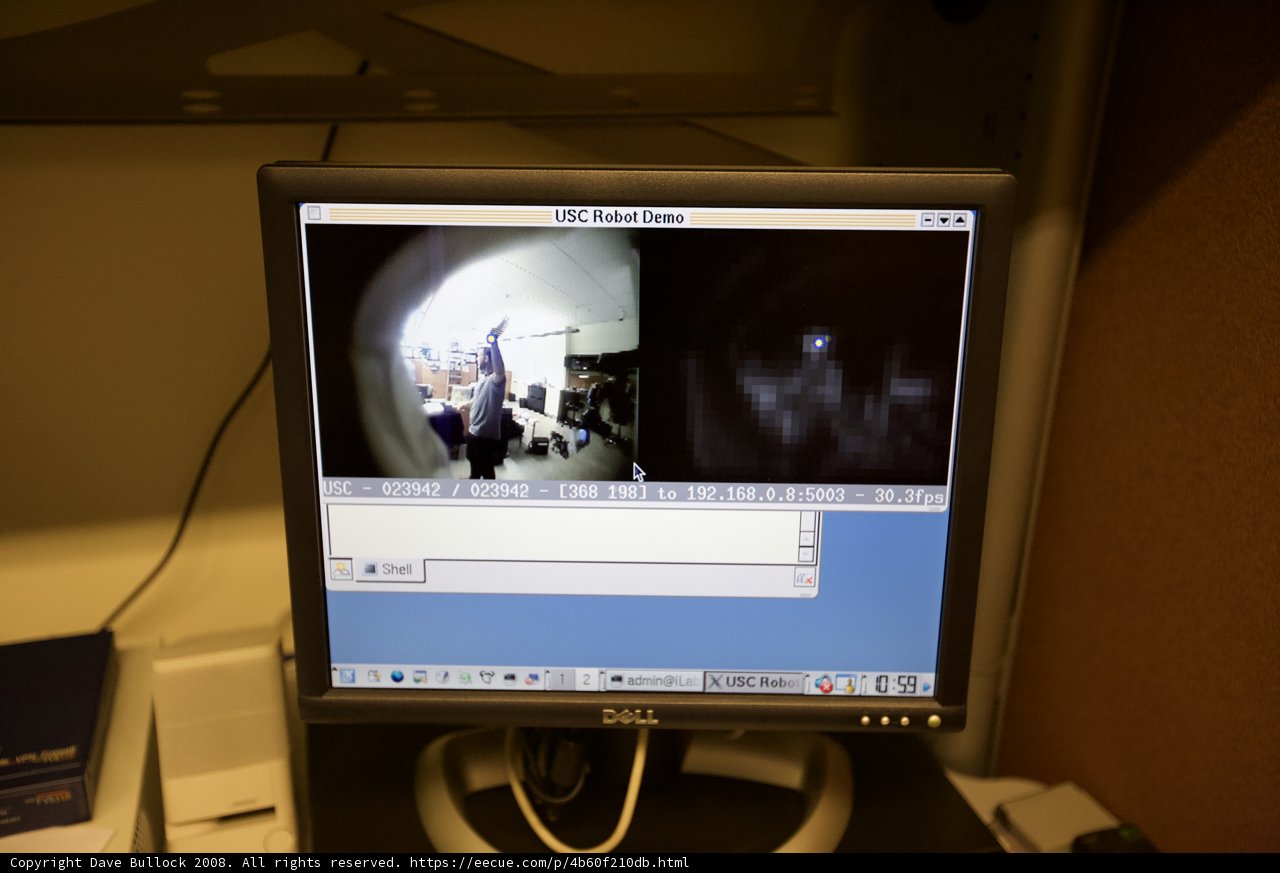The height and width of the screenshot is (873, 1280).
Task: Activate the USC Robot taskbar entry
Action: tap(754, 682)
